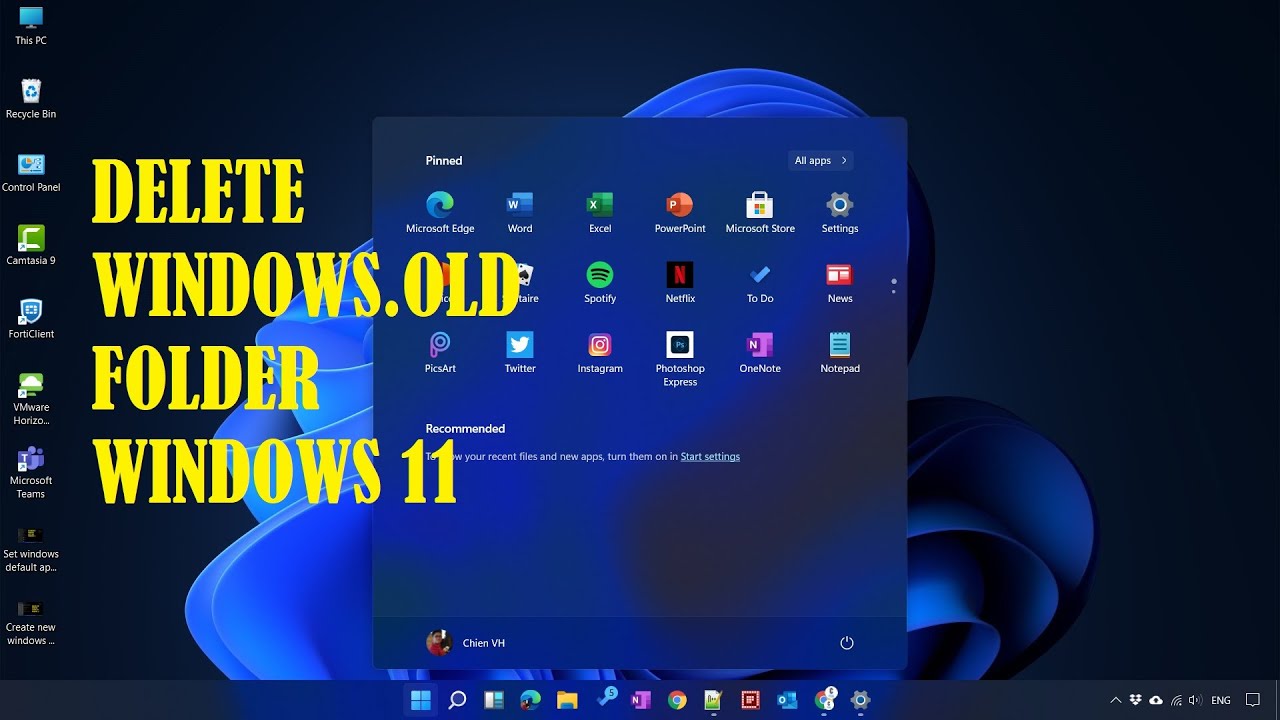This screenshot has height=720, width=1280.
Task: Open Photoshop Express
Action: point(679,353)
